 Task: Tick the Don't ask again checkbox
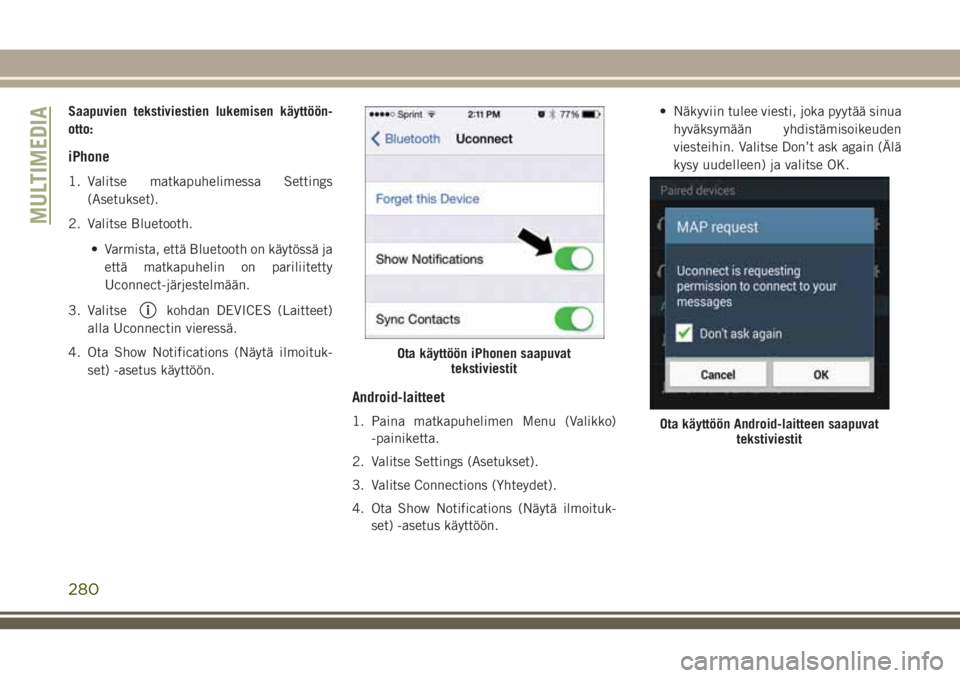click(684, 333)
